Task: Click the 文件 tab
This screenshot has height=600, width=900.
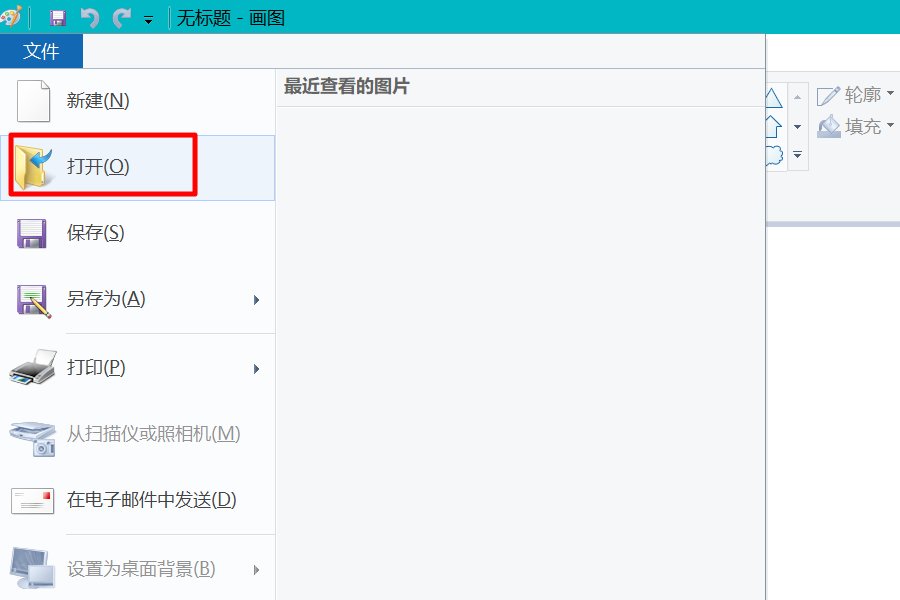Action: [x=41, y=51]
